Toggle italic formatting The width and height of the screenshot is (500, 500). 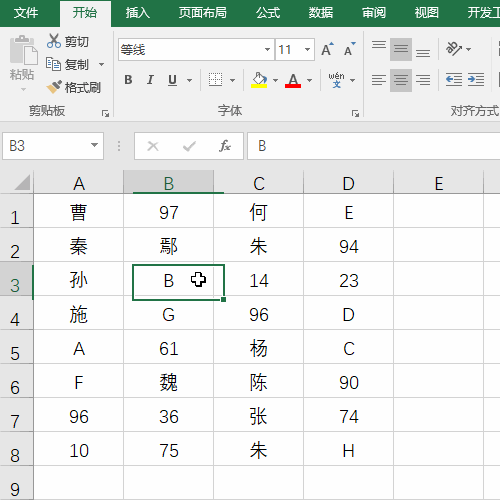click(150, 80)
